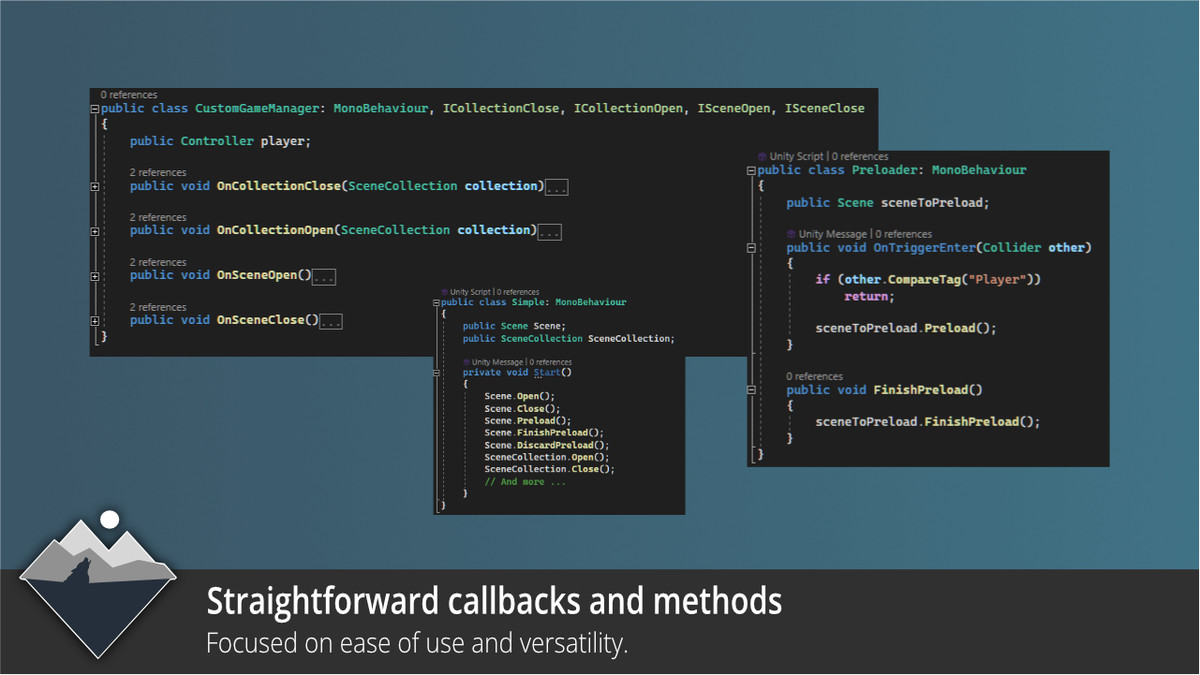Click '0 references' link above FinishPreload
The image size is (1200, 675).
tap(815, 376)
